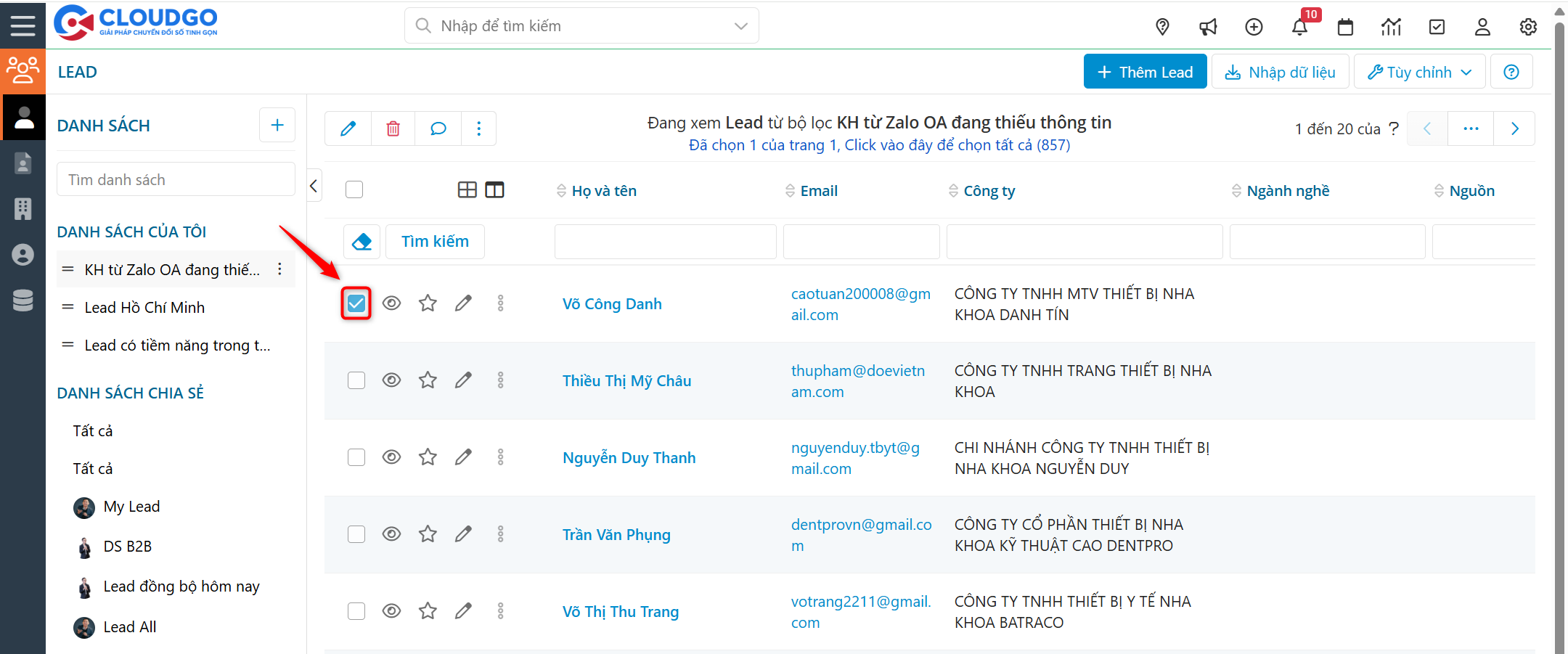
Task: Open the My Lead shared list
Action: 131,507
